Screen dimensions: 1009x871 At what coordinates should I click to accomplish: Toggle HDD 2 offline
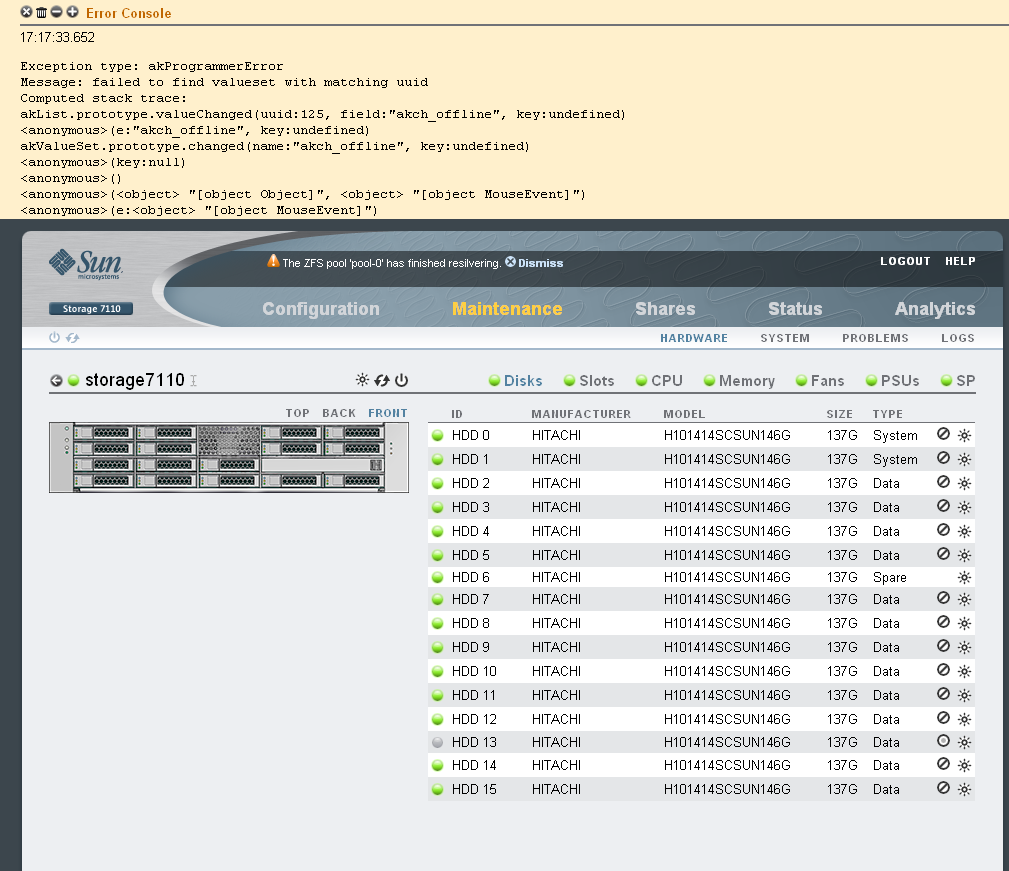pyautogui.click(x=943, y=482)
